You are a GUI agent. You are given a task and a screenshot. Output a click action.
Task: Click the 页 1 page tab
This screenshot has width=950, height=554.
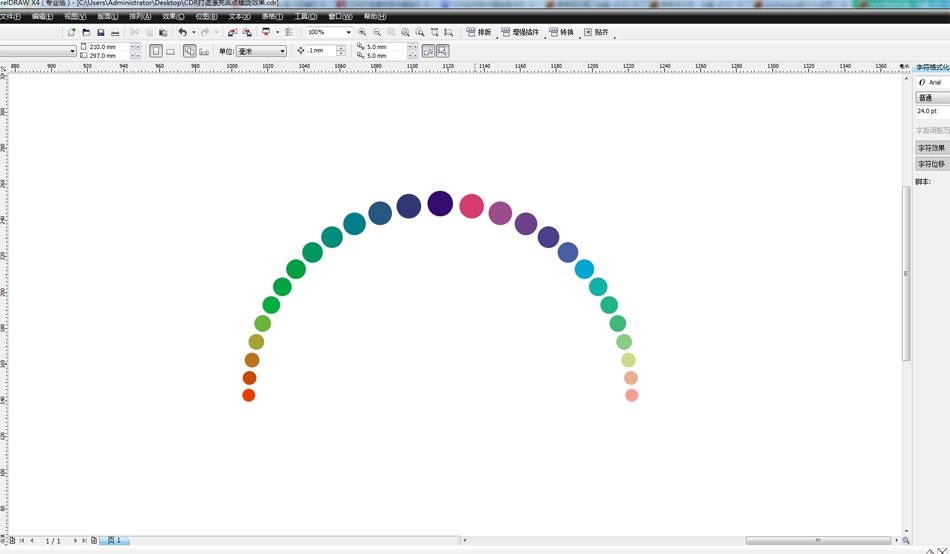click(x=115, y=540)
